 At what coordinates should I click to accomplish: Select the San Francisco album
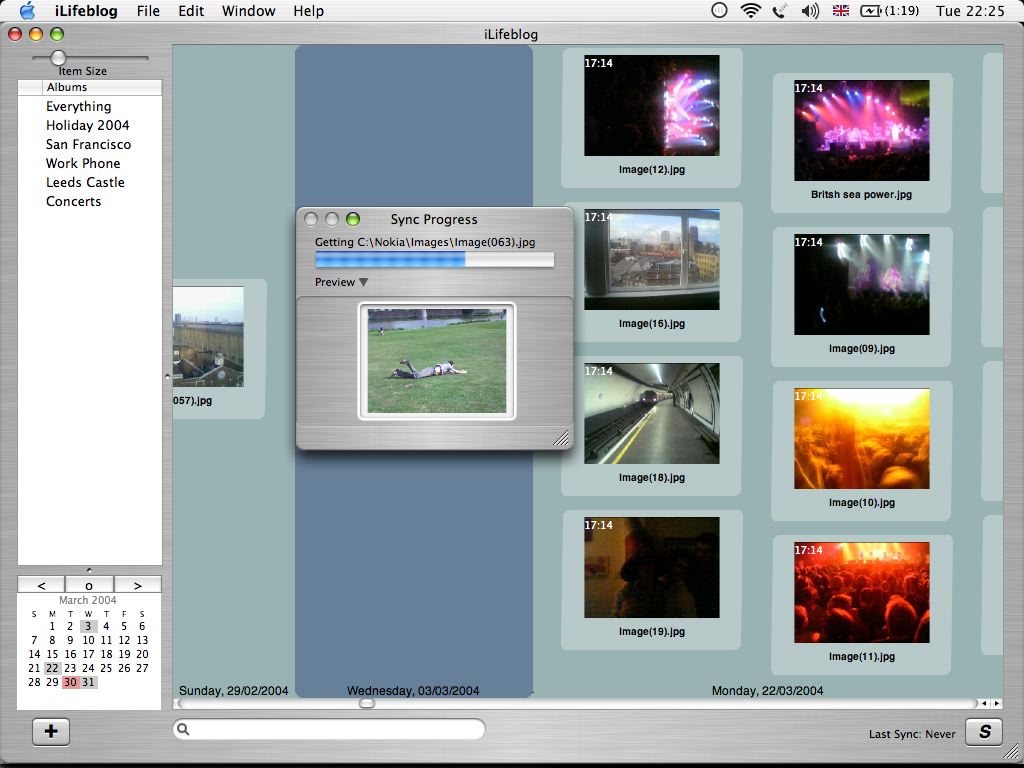[88, 144]
